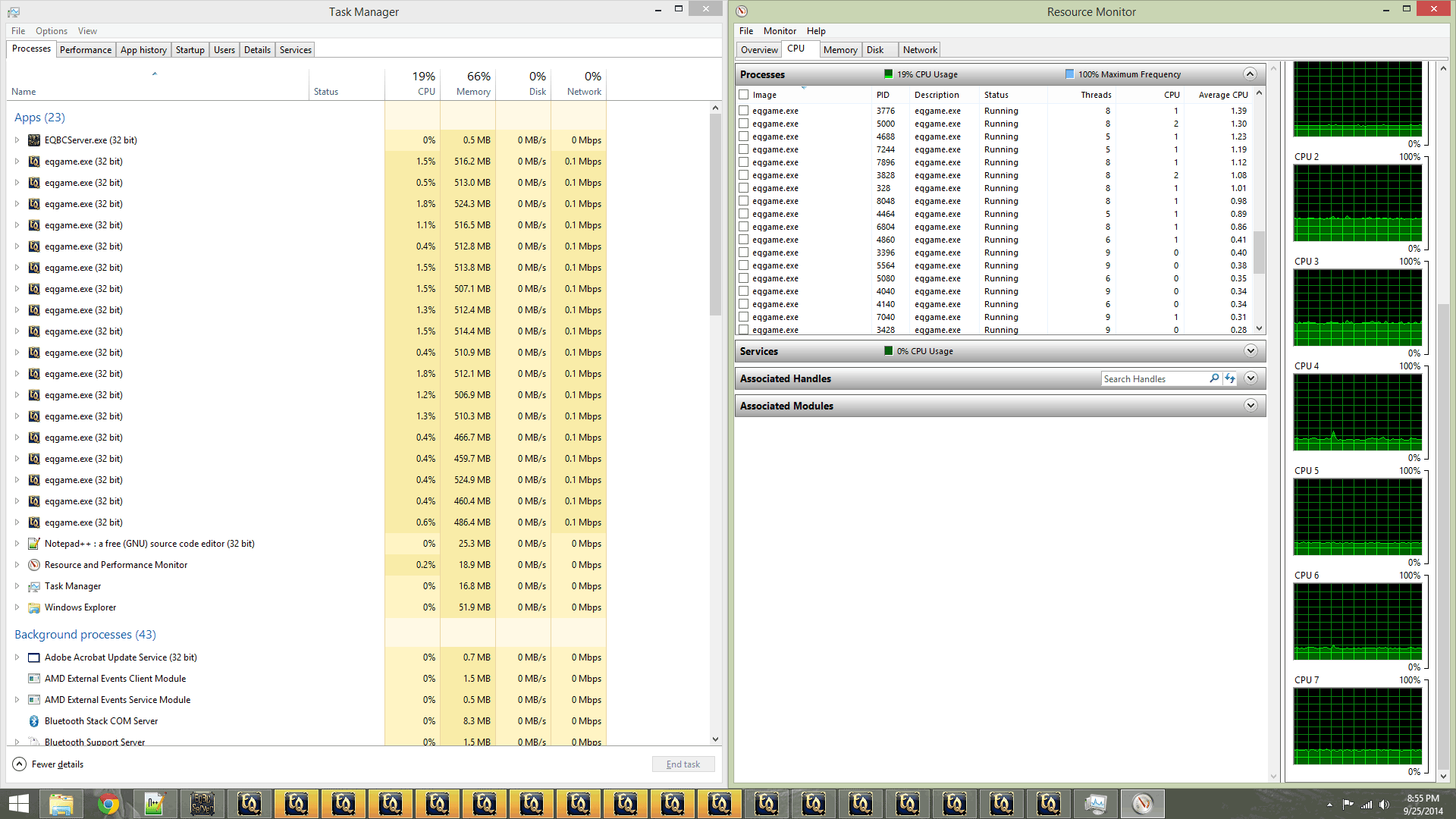Select an EverQuest game icon on the taskbar
Image resolution: width=1456 pixels, height=819 pixels.
[297, 803]
